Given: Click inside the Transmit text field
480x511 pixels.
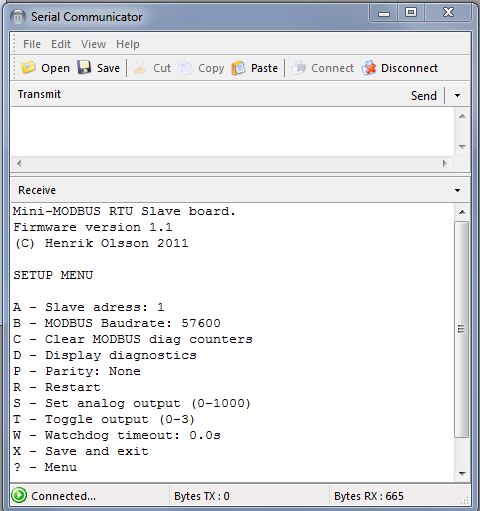Looking at the screenshot, I should 233,131.
